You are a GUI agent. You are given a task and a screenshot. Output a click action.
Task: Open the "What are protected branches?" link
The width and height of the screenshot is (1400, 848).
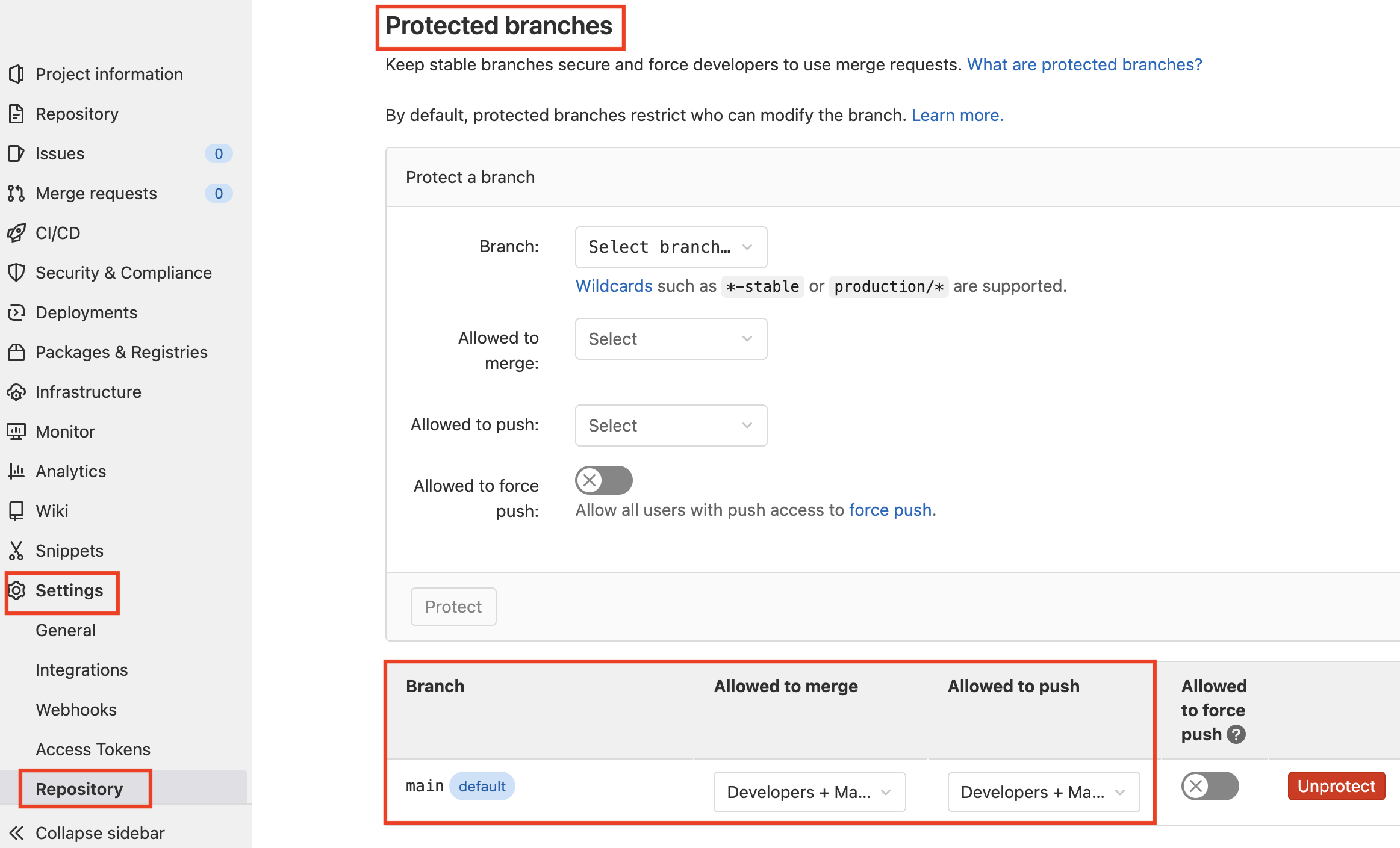point(1084,64)
